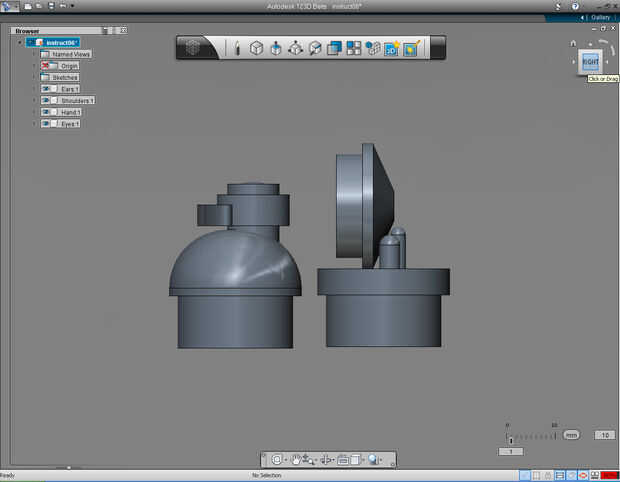Hide the Shoulders:1 component using eye icon
620x482 pixels.
[46, 101]
